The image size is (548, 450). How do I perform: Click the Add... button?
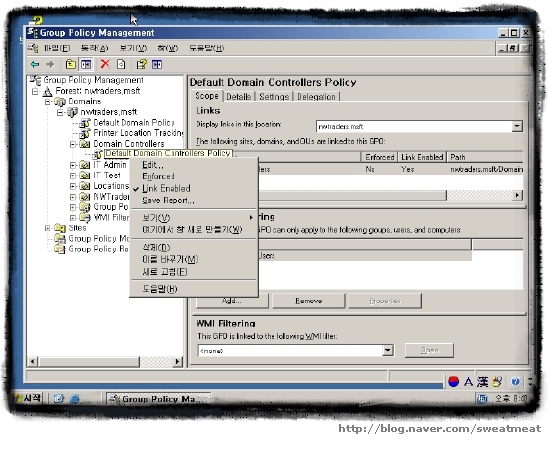(232, 301)
